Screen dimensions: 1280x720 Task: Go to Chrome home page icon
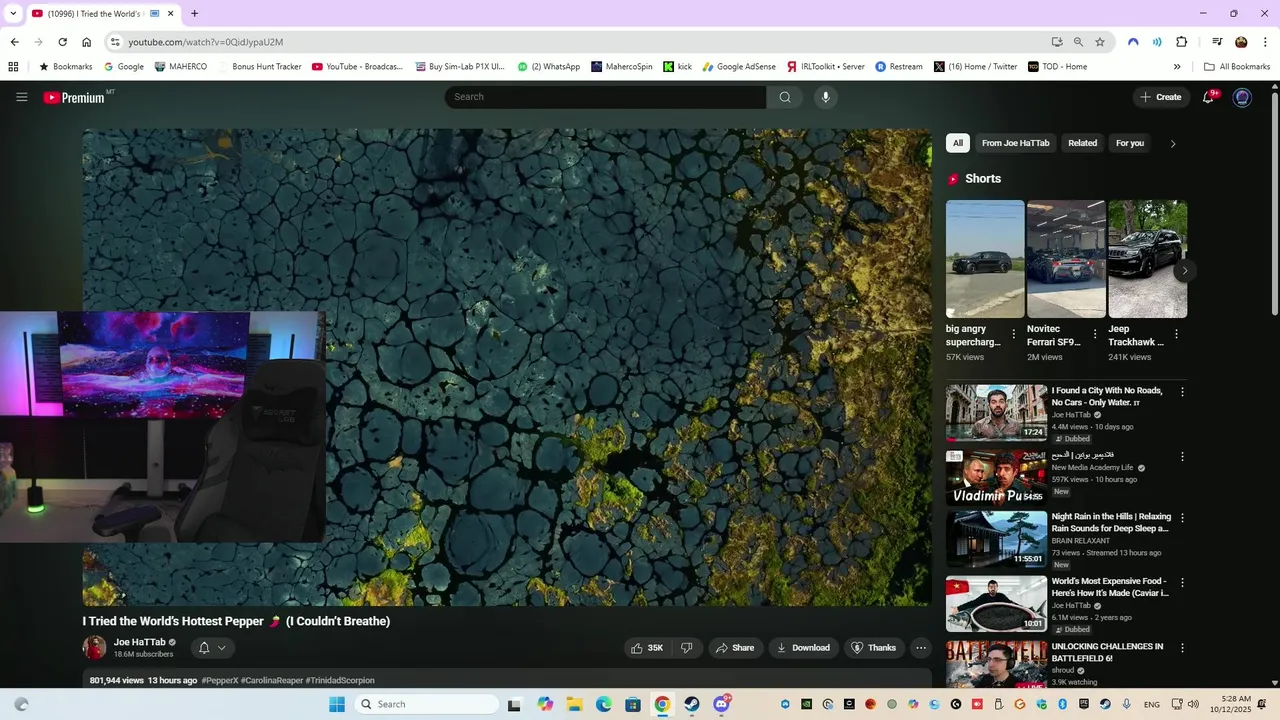pos(87,42)
